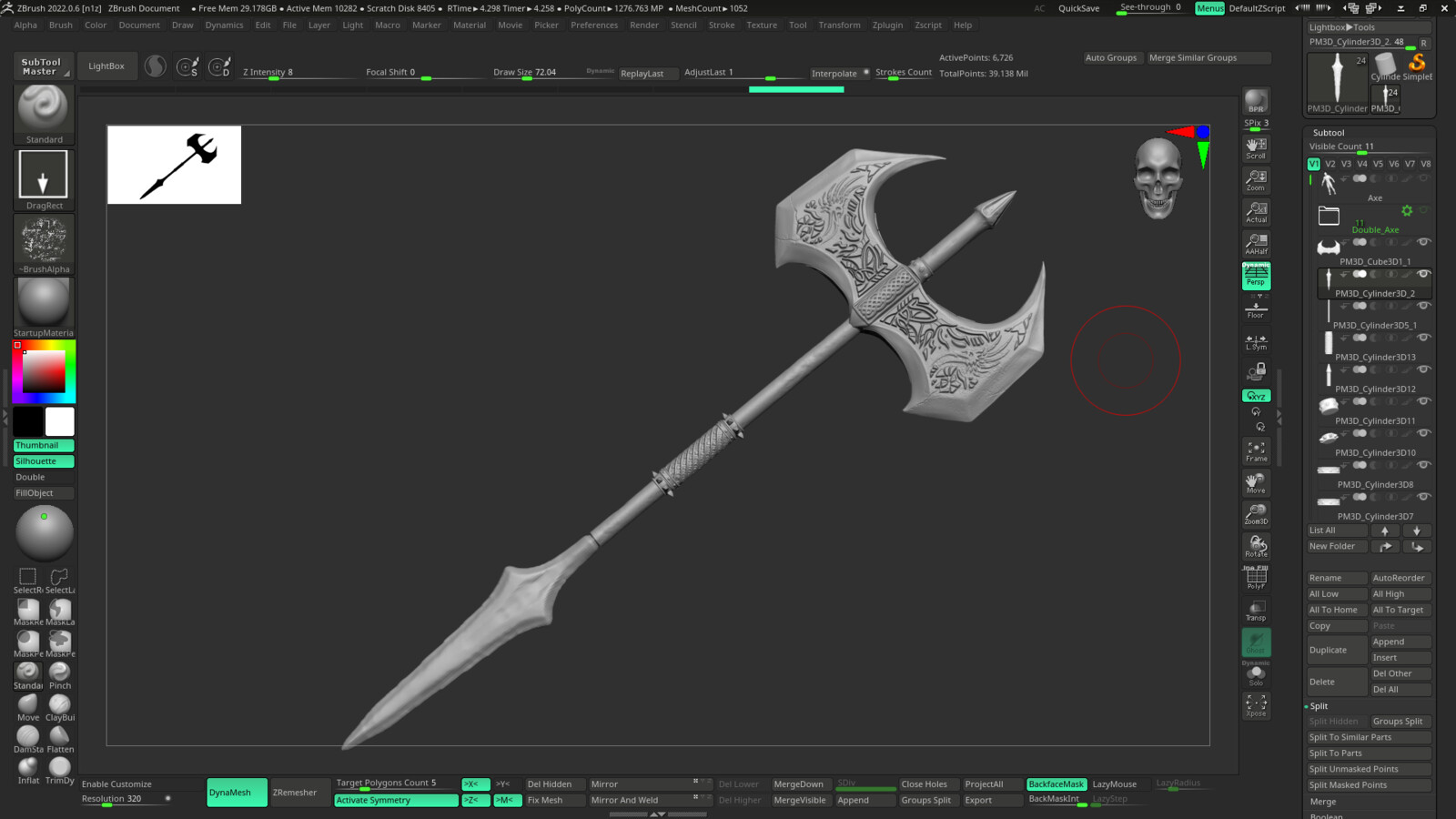Screen dimensions: 1456x819
Task: Pick a hue in the color picker
Action: point(44,371)
